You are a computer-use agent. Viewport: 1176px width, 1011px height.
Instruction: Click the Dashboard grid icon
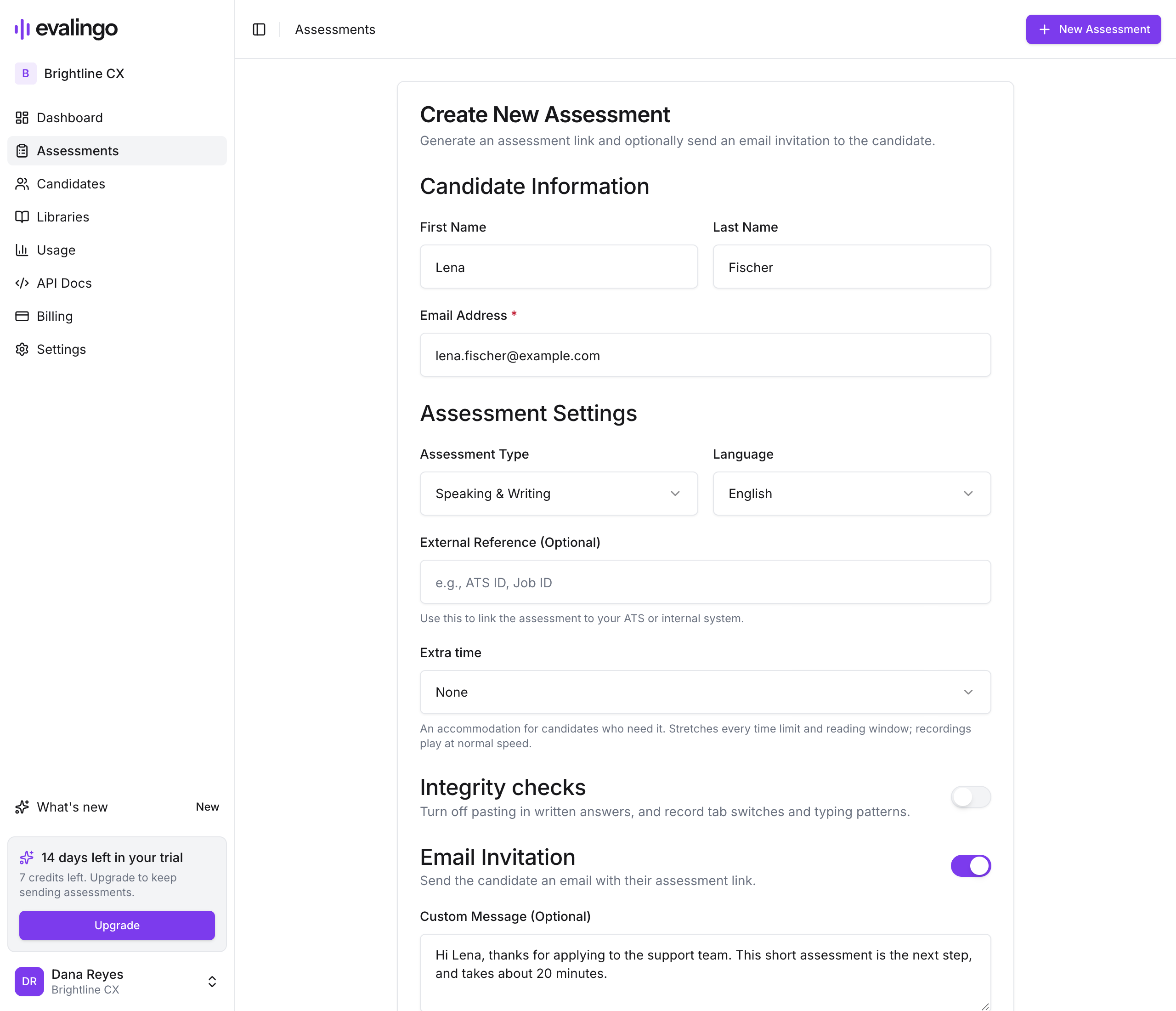[x=22, y=118]
